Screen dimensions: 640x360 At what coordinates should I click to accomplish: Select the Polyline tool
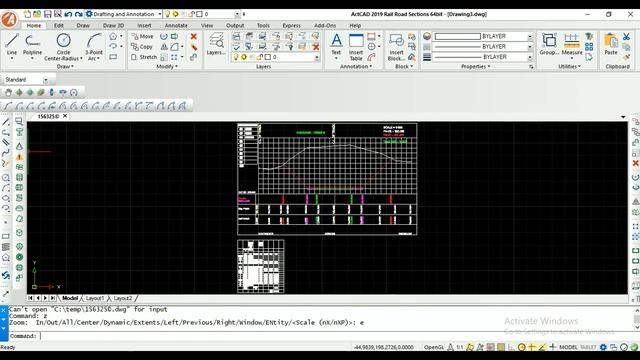click(32, 45)
